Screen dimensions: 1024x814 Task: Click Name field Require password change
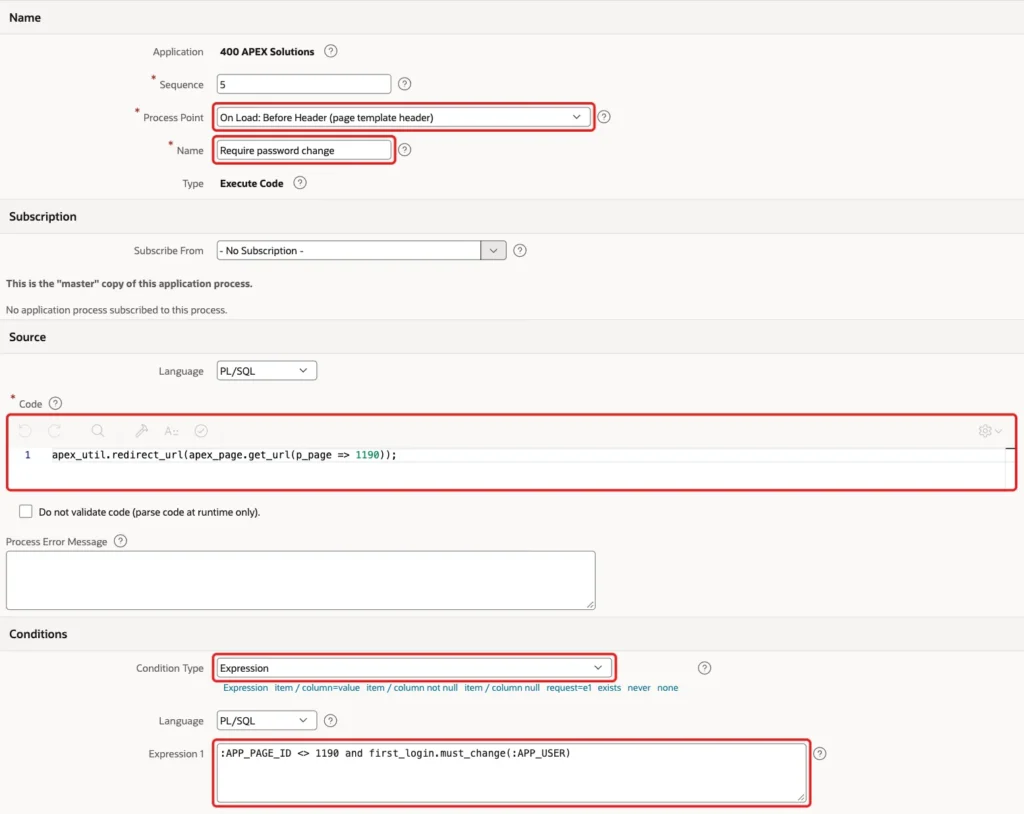click(x=304, y=150)
